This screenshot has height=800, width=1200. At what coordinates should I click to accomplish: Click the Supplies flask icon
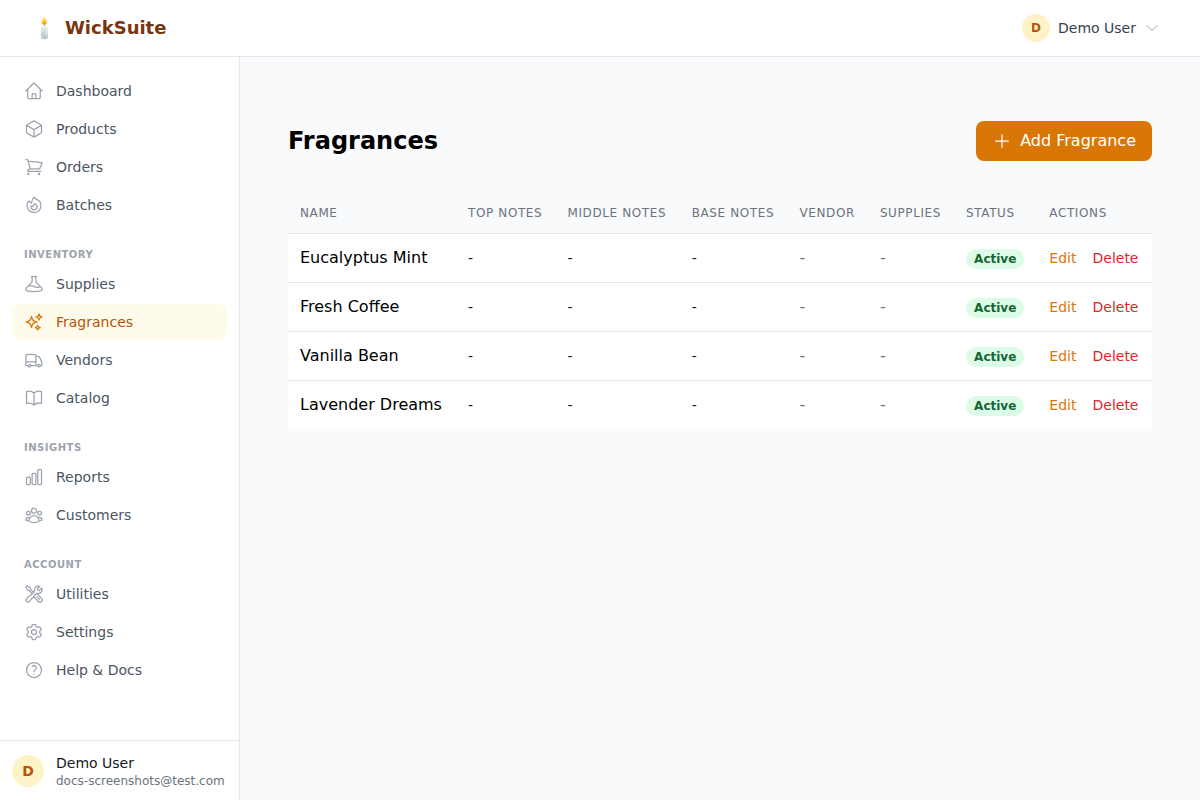pos(34,284)
